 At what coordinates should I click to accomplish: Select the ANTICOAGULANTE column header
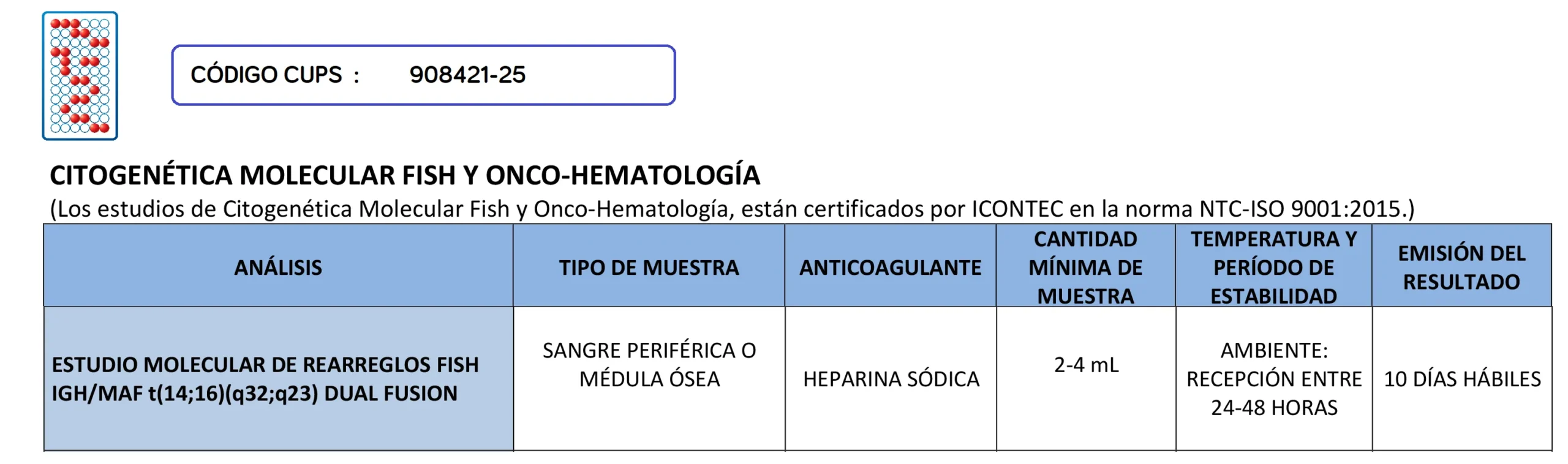click(x=890, y=268)
